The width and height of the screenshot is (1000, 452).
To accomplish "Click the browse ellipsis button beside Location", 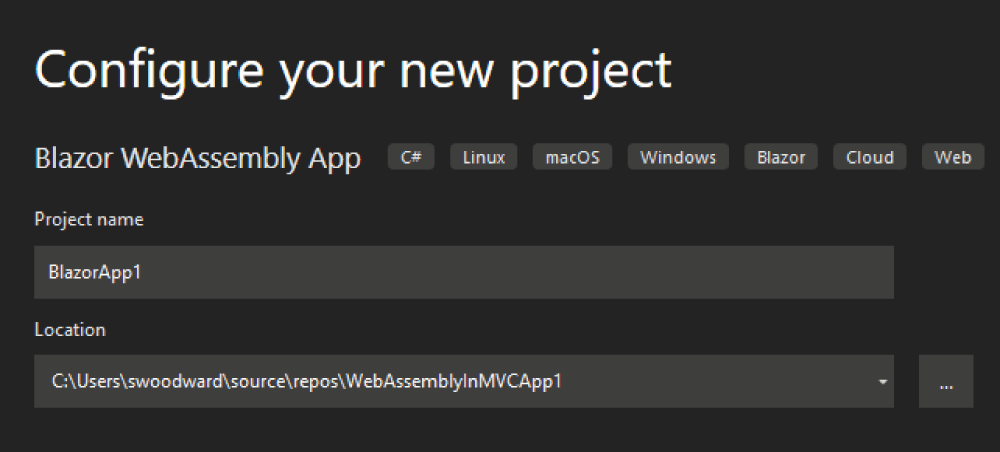I will pyautogui.click(x=946, y=381).
